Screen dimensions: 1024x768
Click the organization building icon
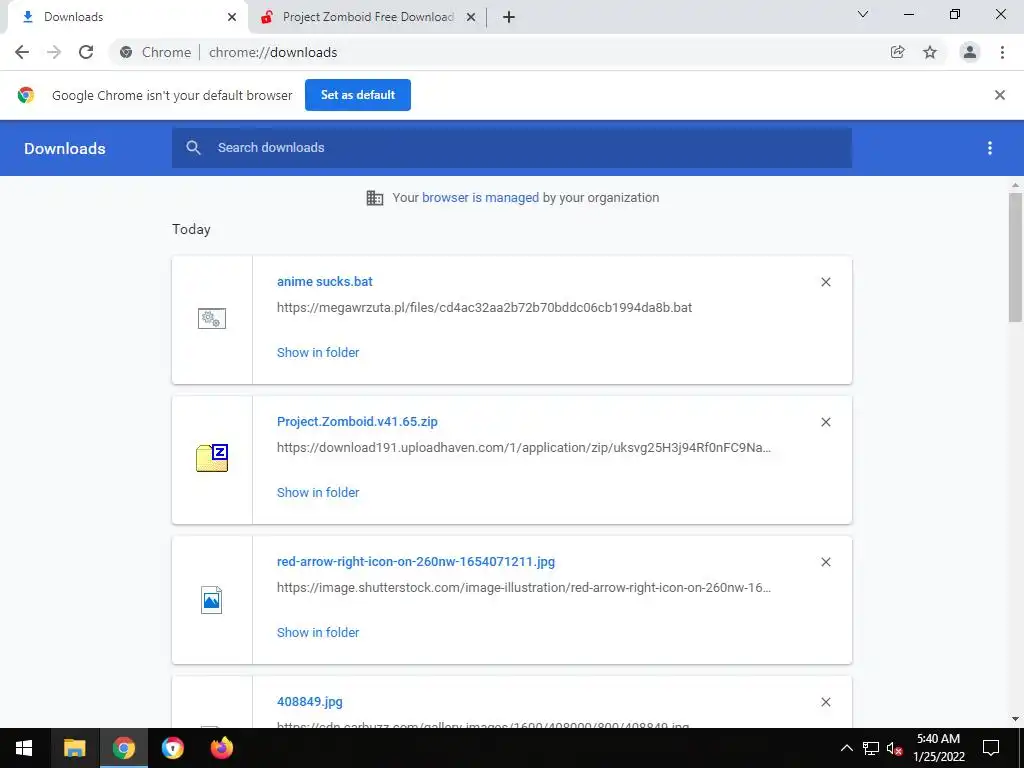click(375, 198)
